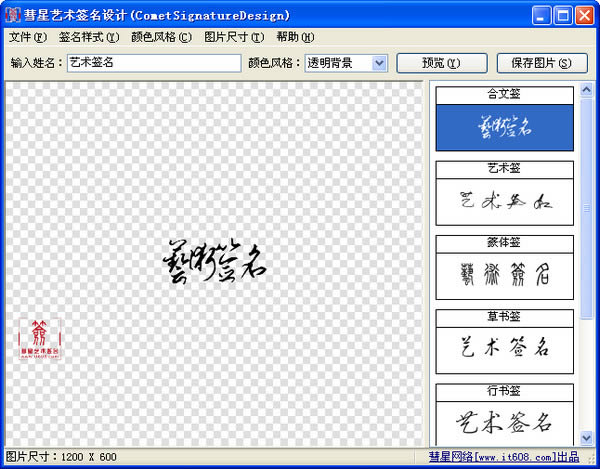
Task: Open the 签名样式 menu
Action: coord(88,37)
